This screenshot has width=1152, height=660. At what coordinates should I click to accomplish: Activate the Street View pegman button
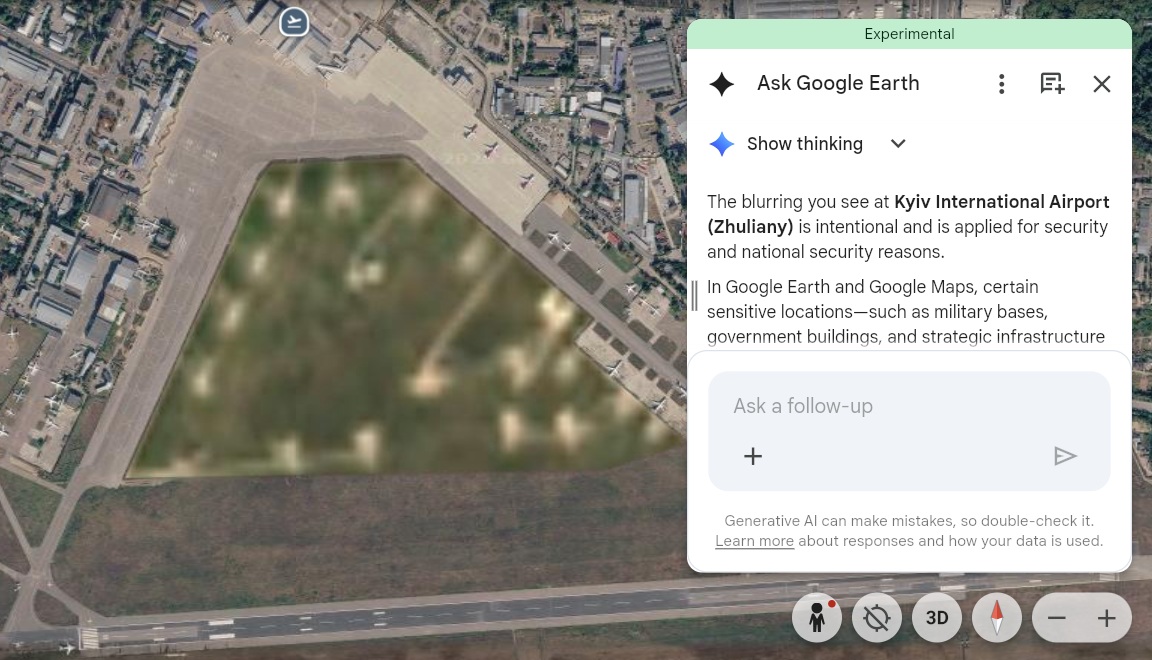(817, 618)
